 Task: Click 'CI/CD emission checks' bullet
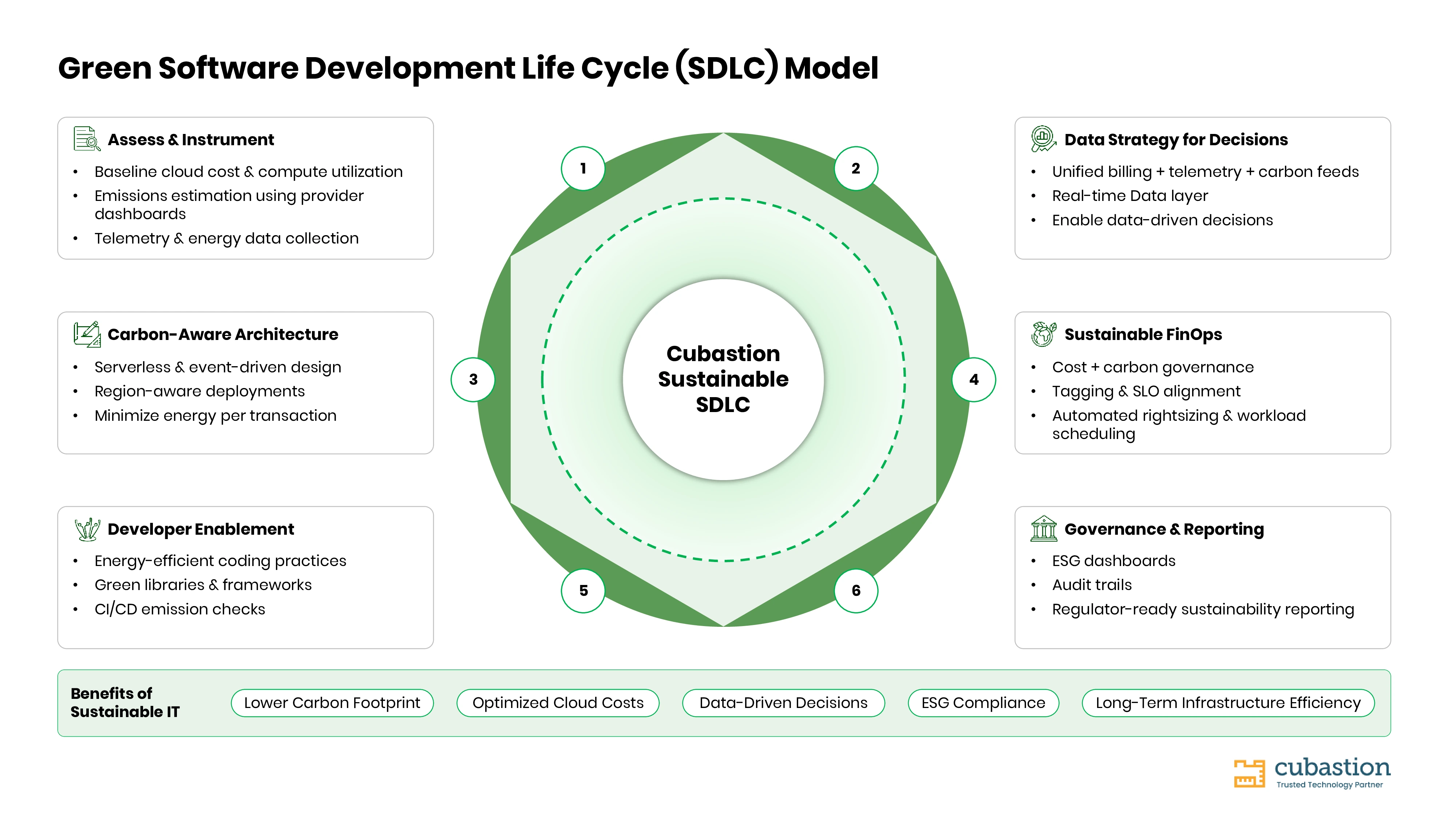click(180, 609)
